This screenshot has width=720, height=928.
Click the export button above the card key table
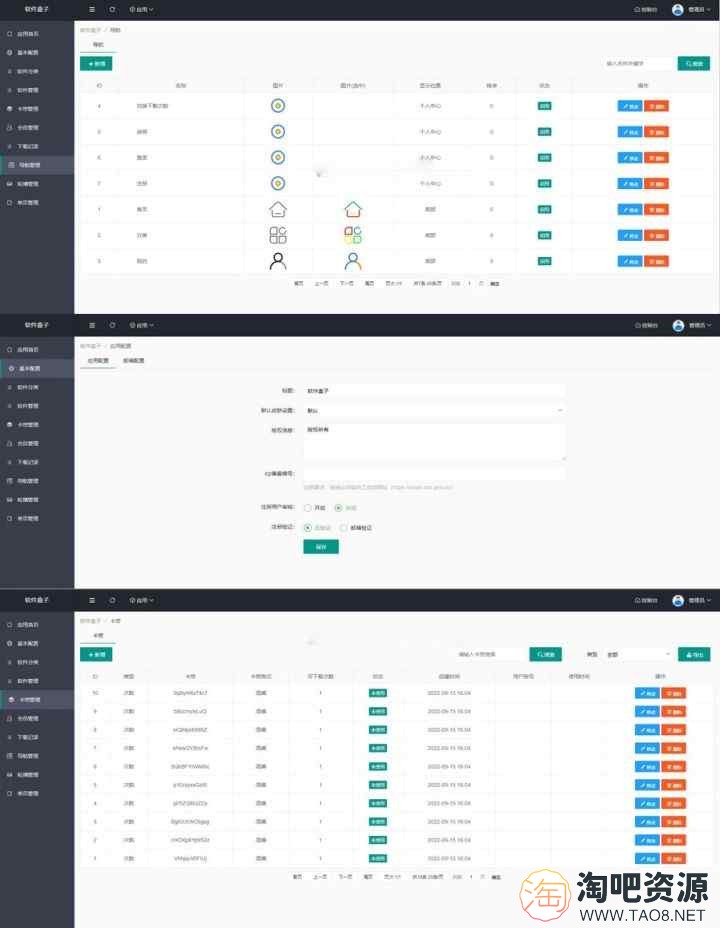click(694, 654)
